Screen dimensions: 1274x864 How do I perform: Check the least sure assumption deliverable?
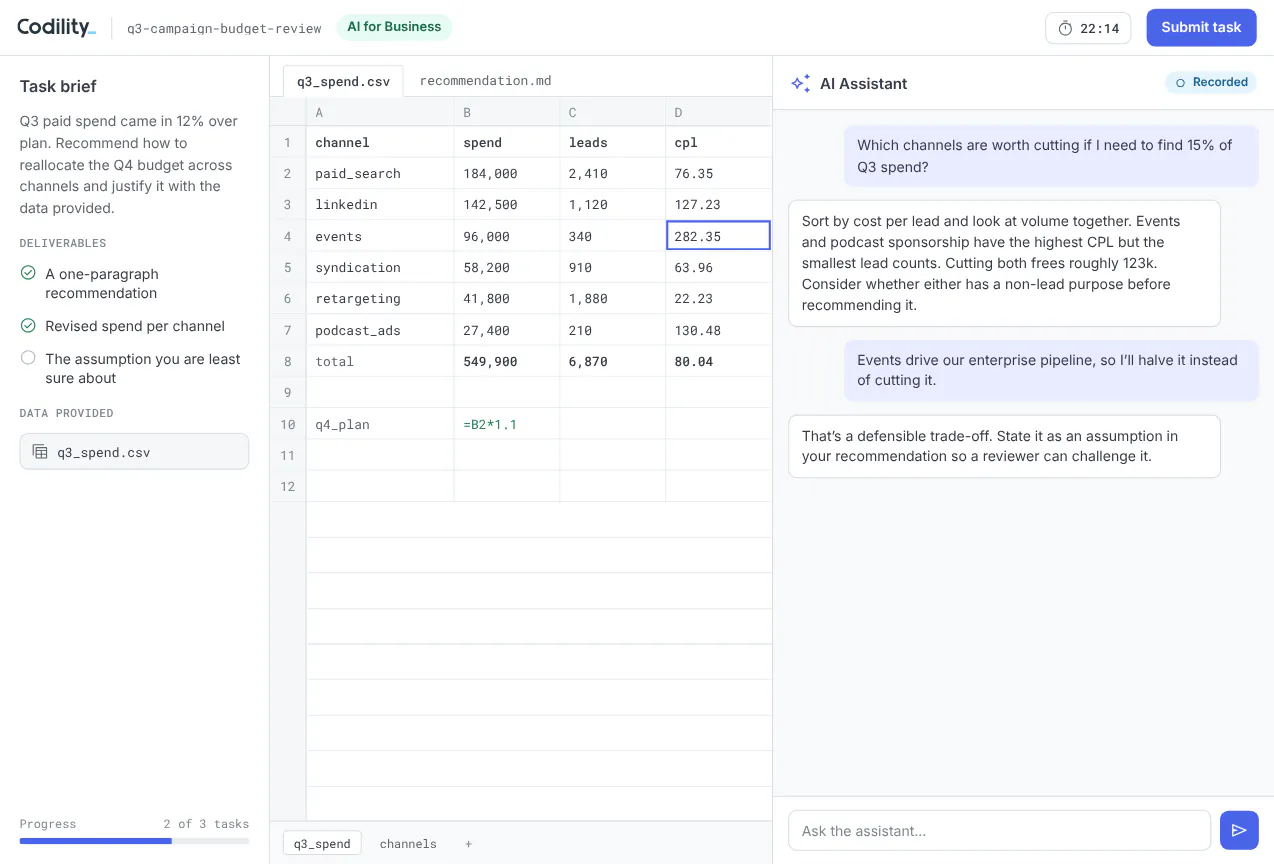click(x=28, y=358)
